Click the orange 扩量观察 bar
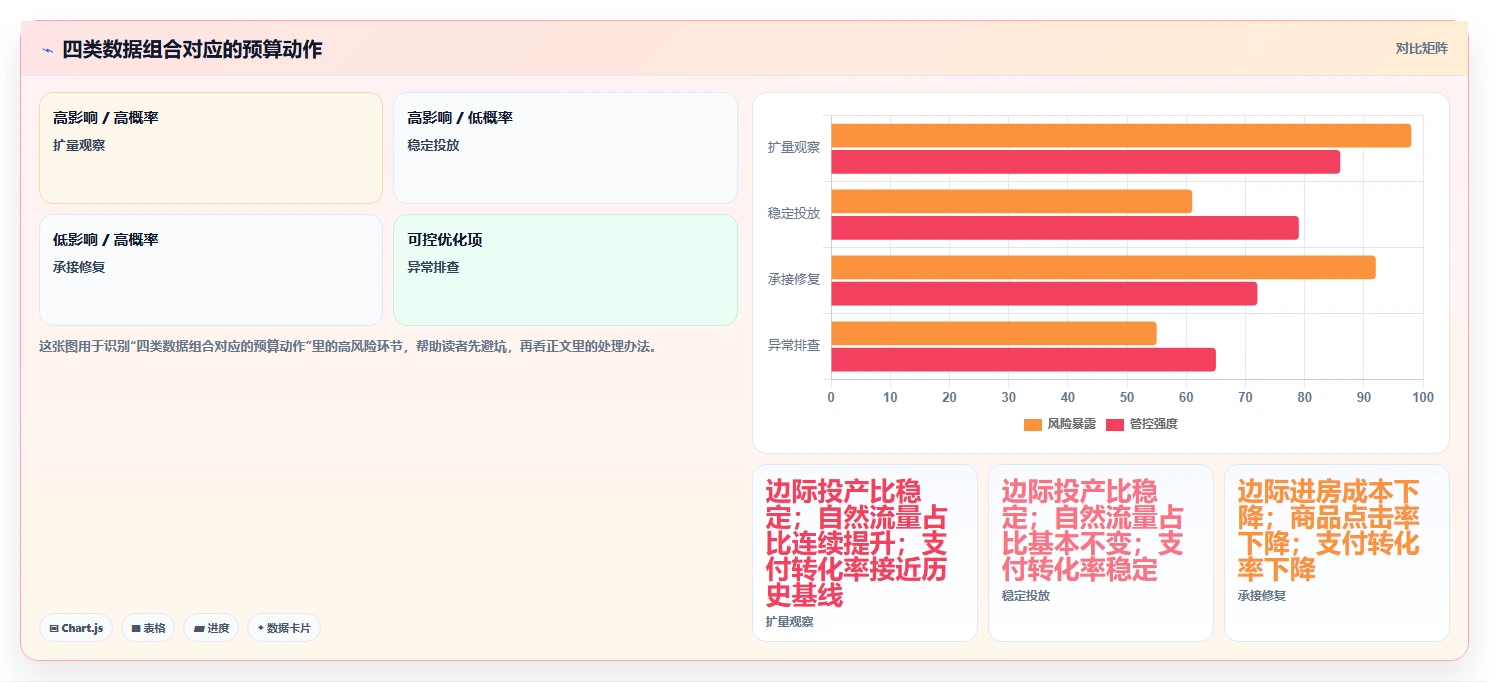The height and width of the screenshot is (682, 1489). 1121,136
